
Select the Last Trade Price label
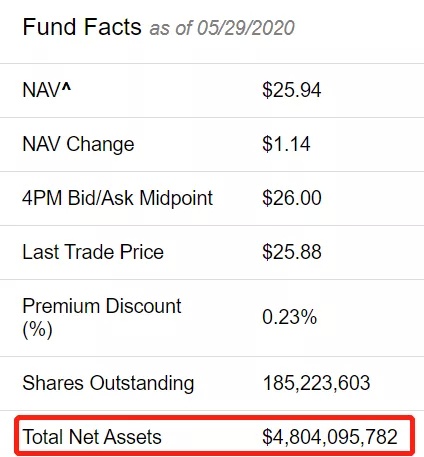(93, 252)
